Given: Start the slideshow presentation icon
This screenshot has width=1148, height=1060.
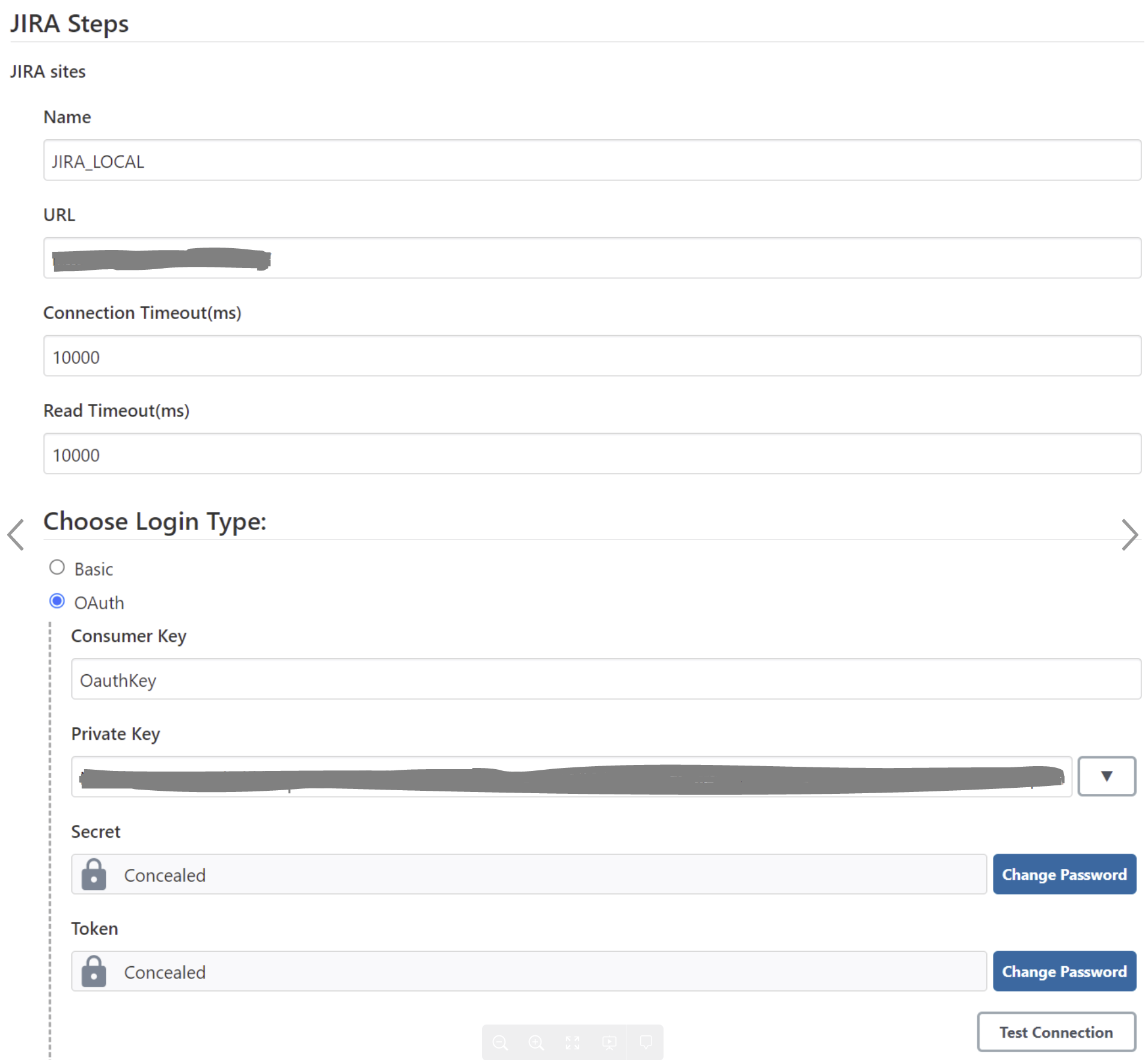Looking at the screenshot, I should [609, 1043].
